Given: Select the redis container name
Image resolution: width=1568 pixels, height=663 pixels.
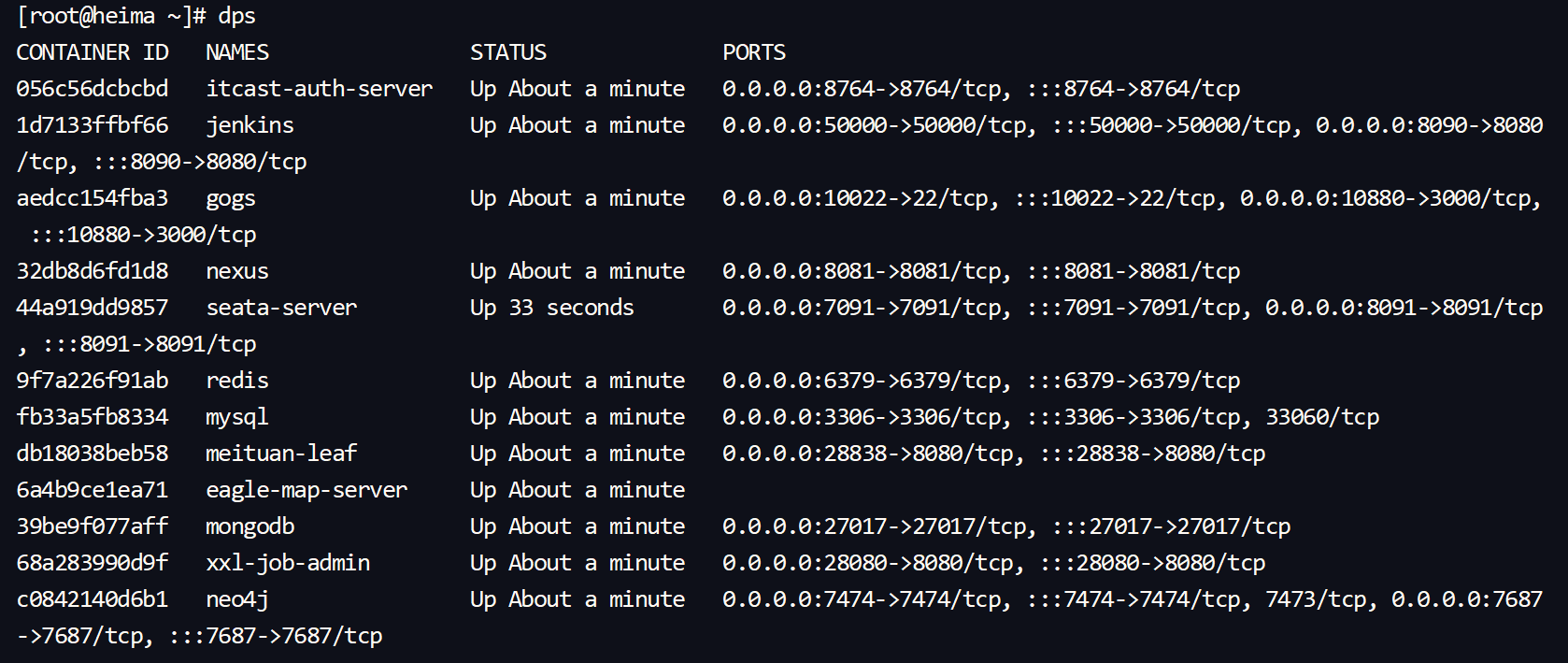Looking at the screenshot, I should tap(237, 381).
